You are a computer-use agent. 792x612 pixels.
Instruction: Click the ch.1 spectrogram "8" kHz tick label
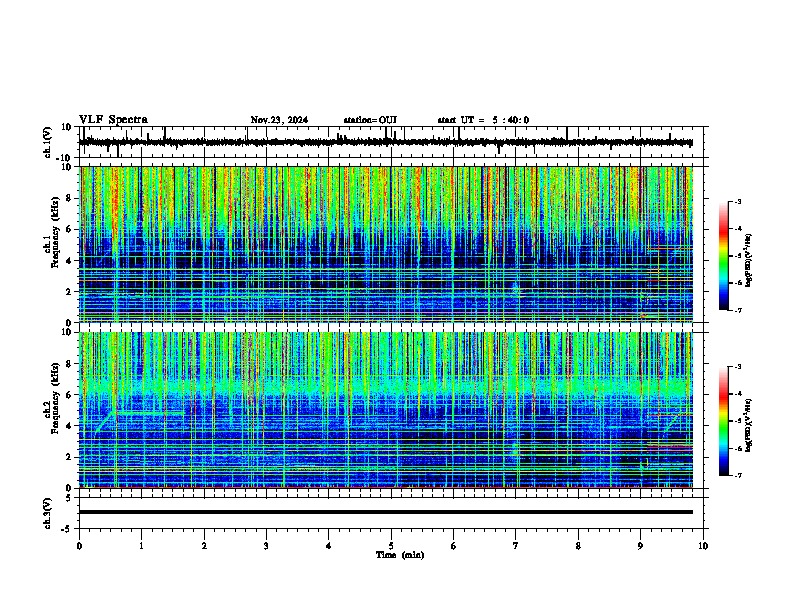pos(69,198)
